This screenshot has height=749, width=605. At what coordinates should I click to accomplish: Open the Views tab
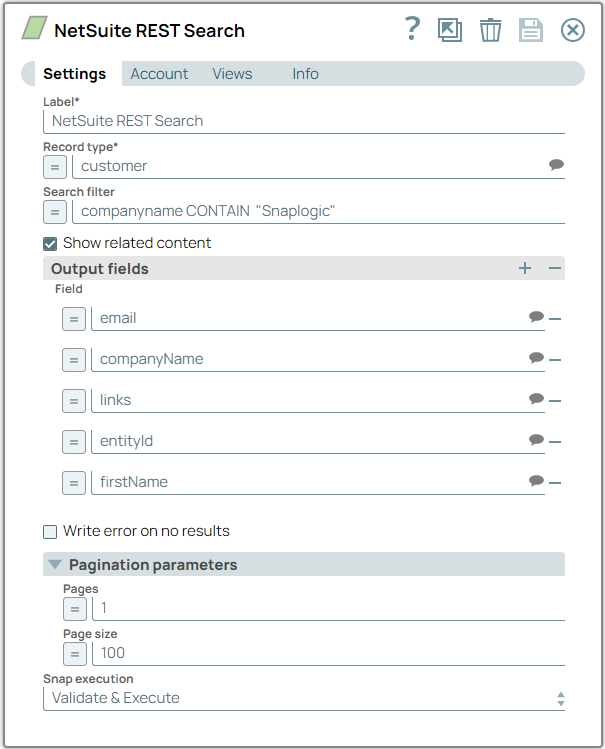pos(232,74)
